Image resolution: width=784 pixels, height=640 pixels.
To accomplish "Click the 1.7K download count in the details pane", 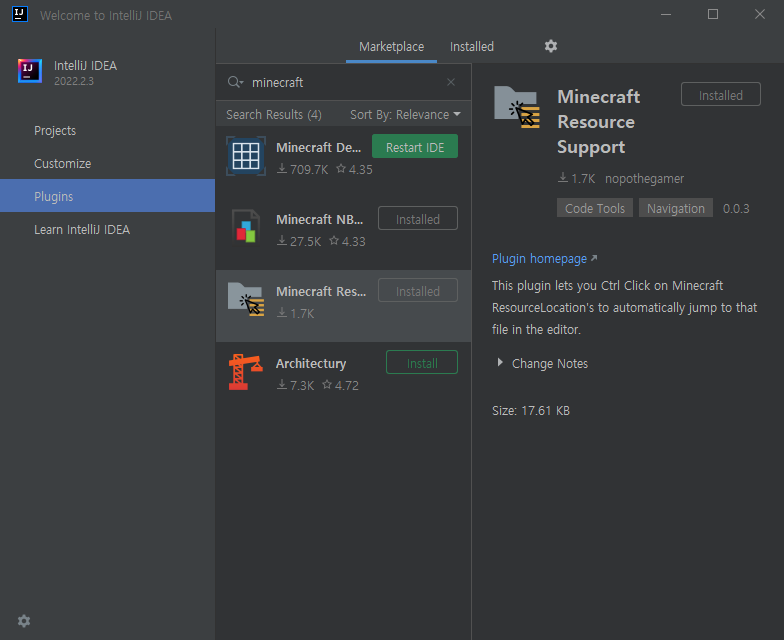I will [577, 178].
